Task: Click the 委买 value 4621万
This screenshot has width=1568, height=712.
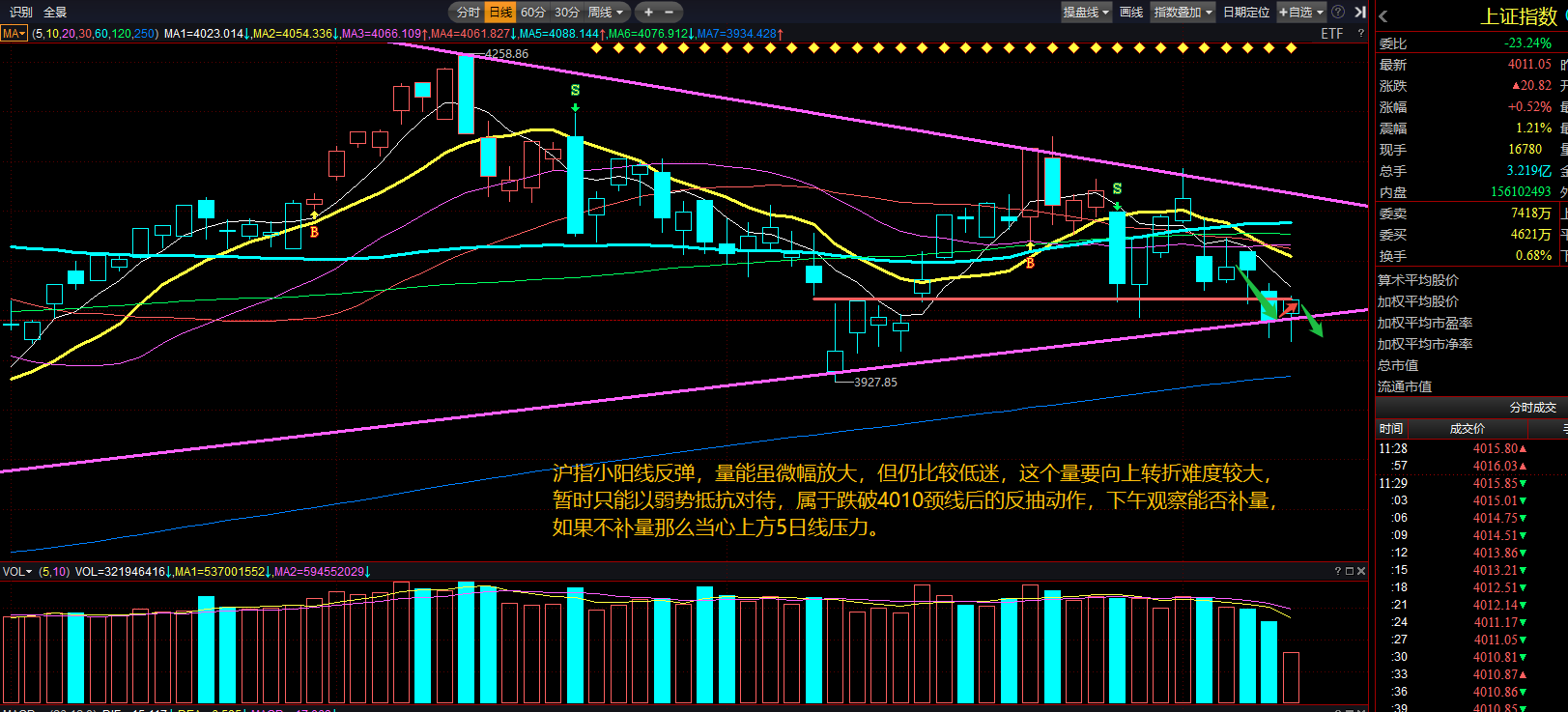Action: (1531, 235)
